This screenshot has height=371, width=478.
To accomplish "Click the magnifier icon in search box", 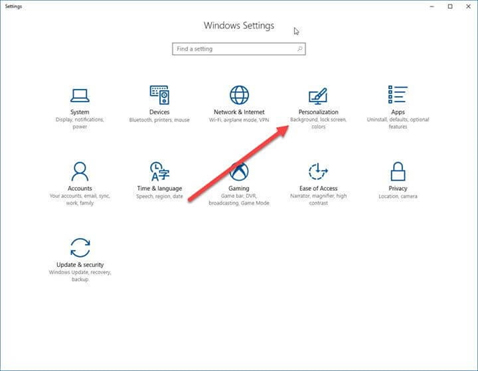I will coord(300,49).
